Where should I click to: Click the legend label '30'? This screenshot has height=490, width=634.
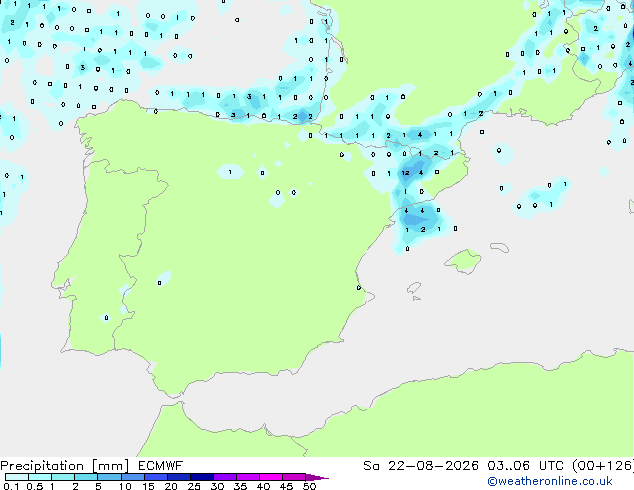(217, 486)
